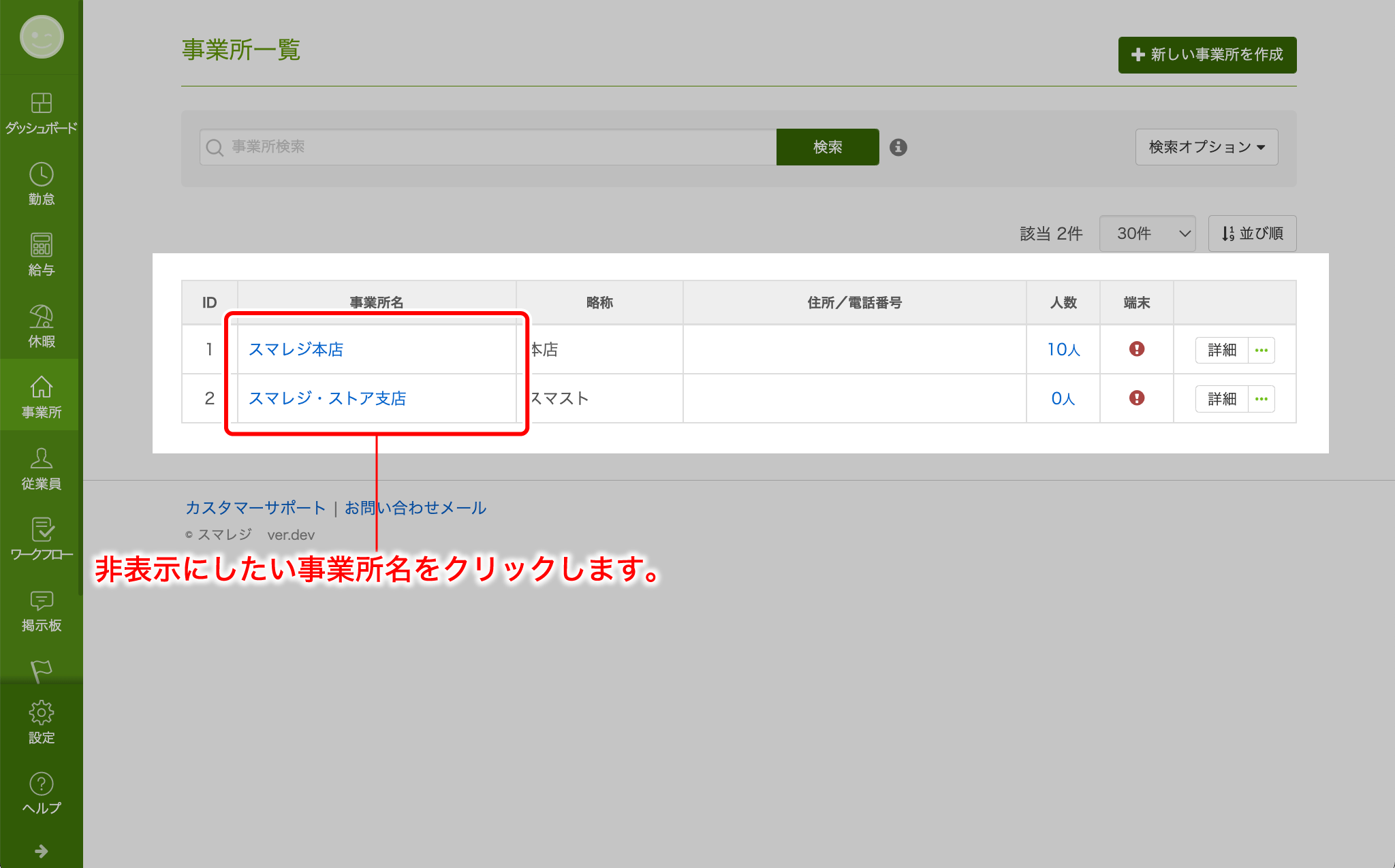Open the カスタマーサポート link

(x=255, y=508)
